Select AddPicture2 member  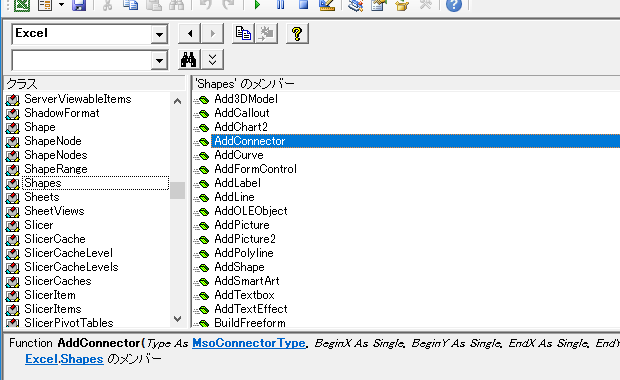(245, 239)
